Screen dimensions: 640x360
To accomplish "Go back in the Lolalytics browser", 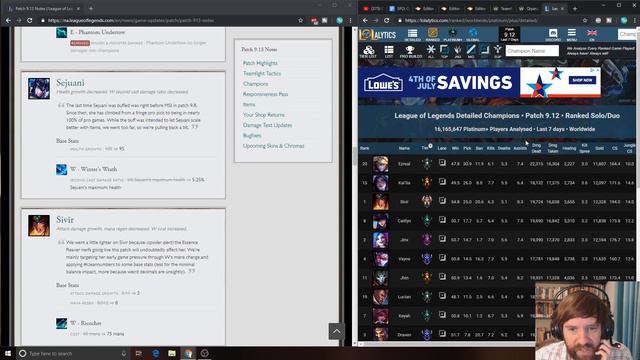I will point(365,20).
